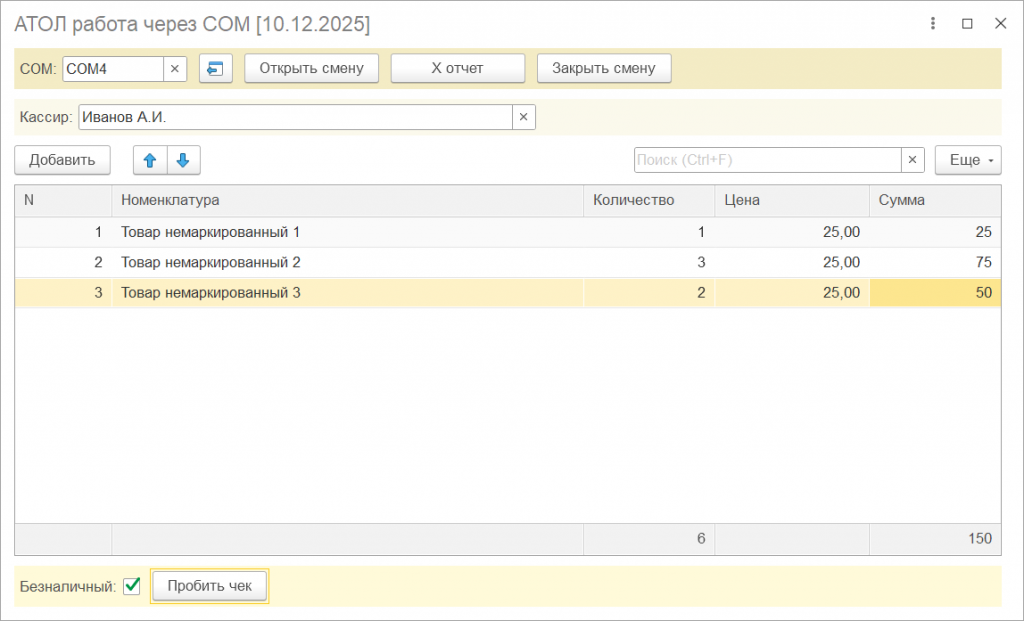Click Закрыть смену button
Screen dimensions: 1024x621
(x=604, y=69)
